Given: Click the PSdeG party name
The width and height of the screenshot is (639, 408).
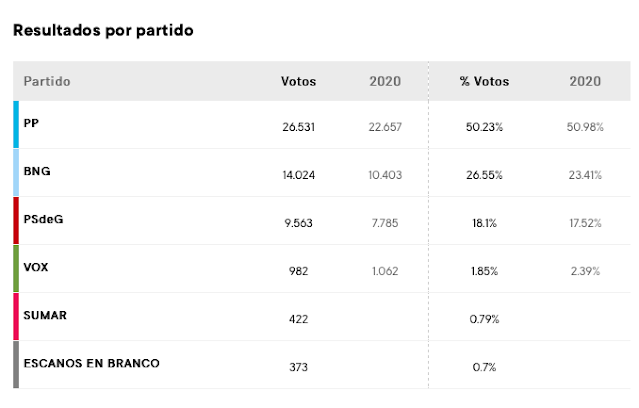Looking at the screenshot, I should pyautogui.click(x=43, y=219).
